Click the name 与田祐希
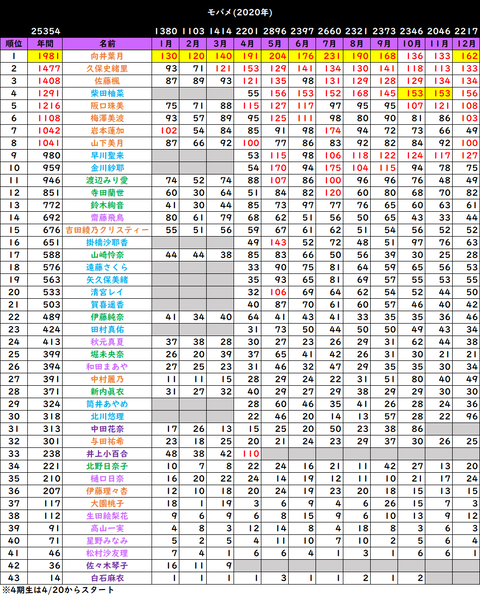This screenshot has height=597, width=480. click(107, 441)
